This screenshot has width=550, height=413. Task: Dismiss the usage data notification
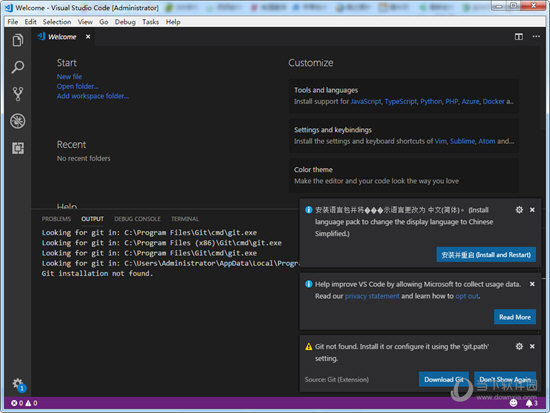point(532,284)
